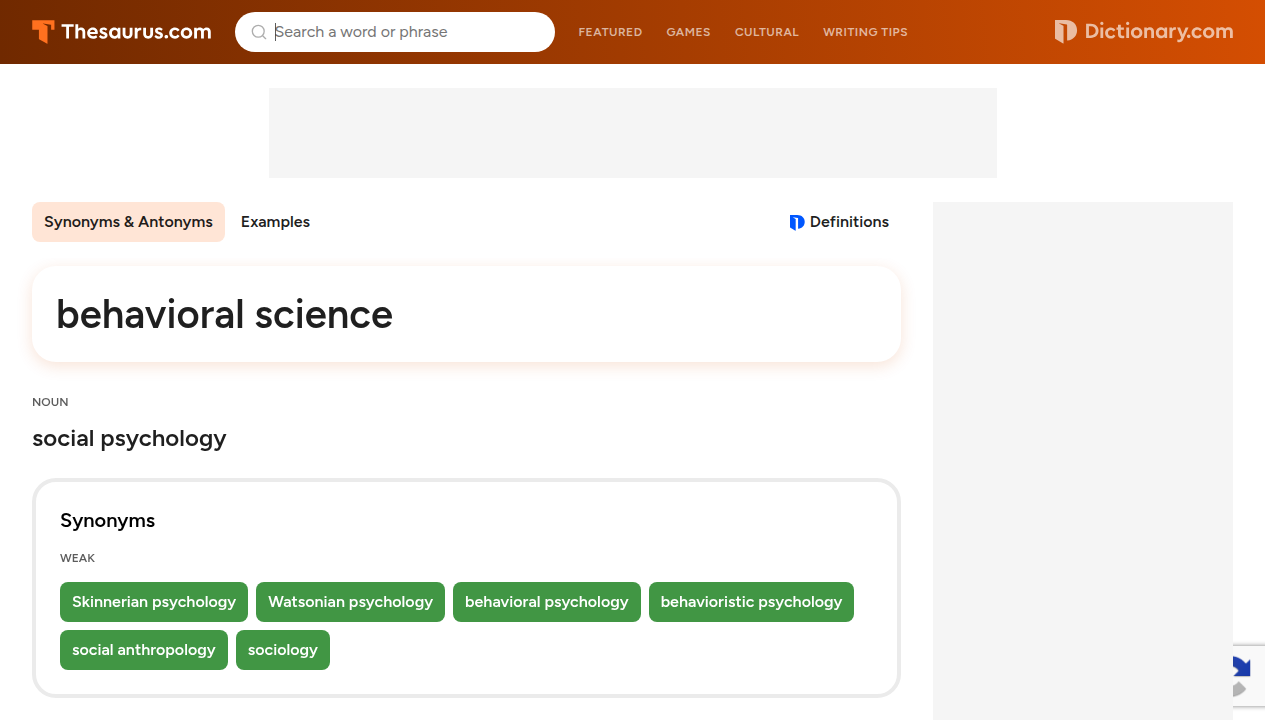The width and height of the screenshot is (1280, 720).
Task: Open the Cultural menu
Action: 767,32
